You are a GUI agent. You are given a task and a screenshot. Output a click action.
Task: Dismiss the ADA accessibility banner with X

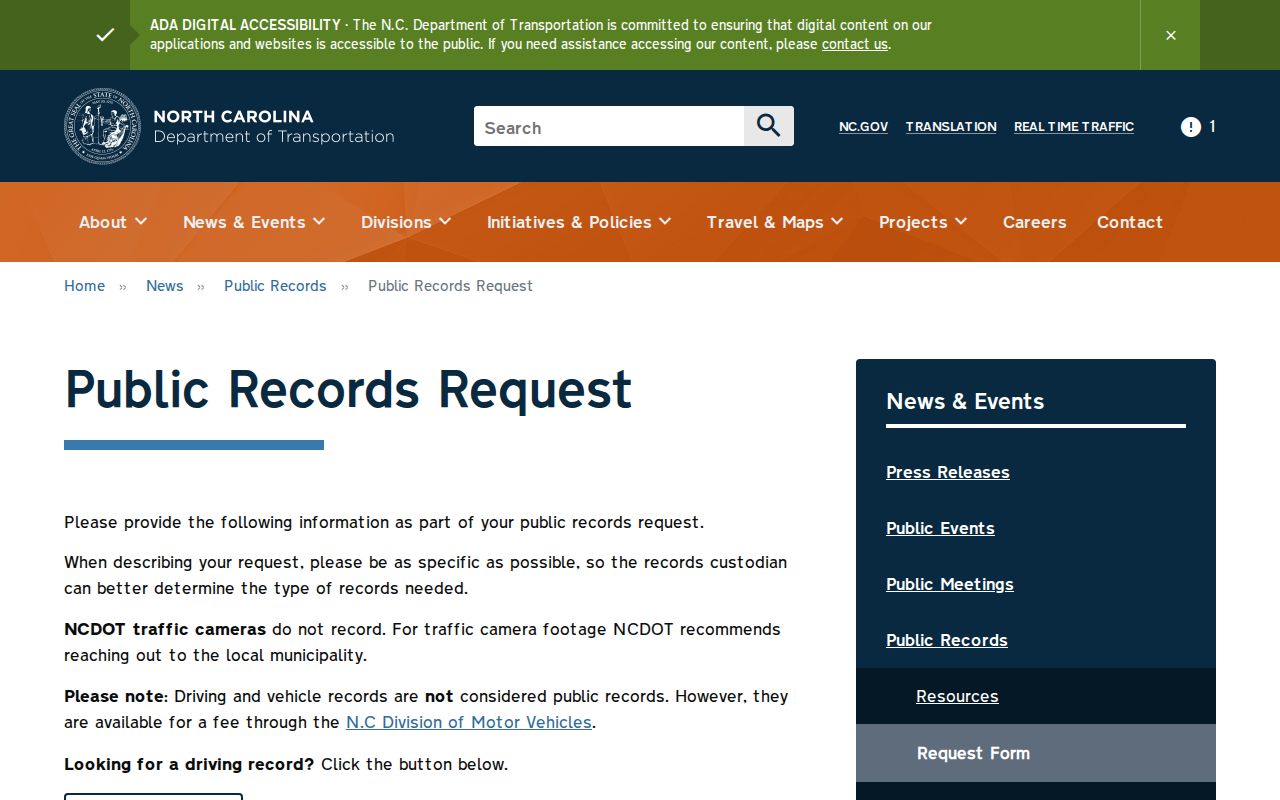[1170, 35]
